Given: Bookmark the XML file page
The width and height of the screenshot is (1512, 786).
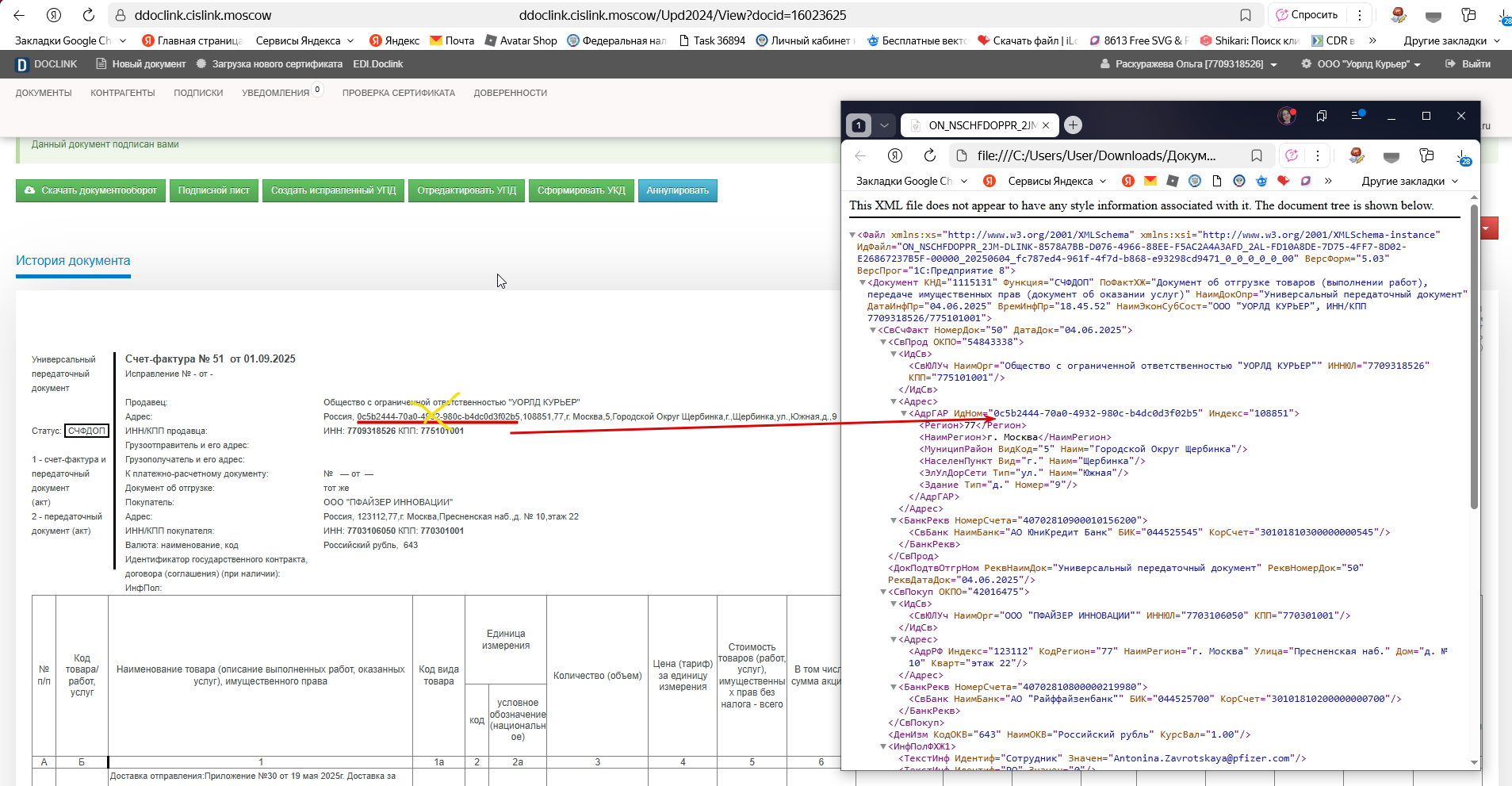Looking at the screenshot, I should [x=1257, y=155].
